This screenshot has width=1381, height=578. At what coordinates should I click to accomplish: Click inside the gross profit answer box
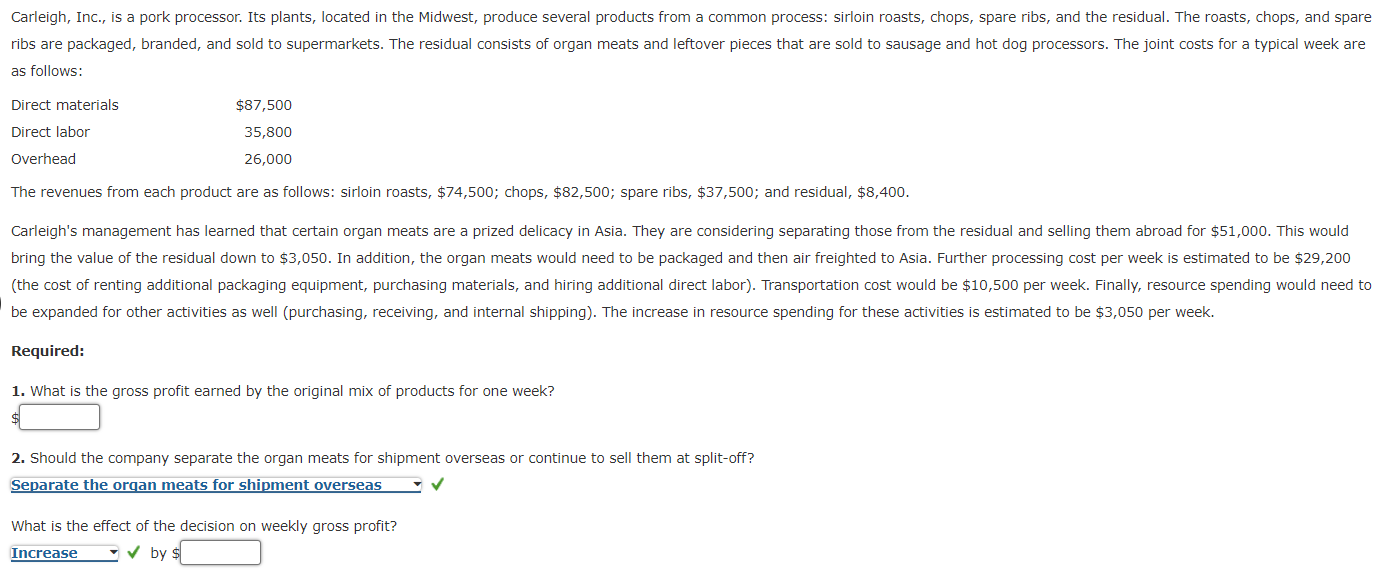pyautogui.click(x=58, y=416)
